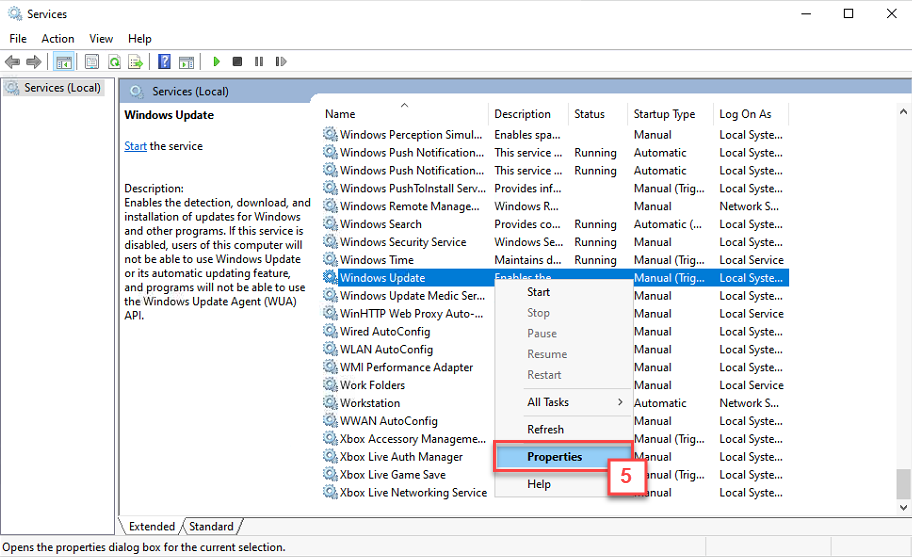Click gear icon beside Xbox Live Game Save
Image resolution: width=912 pixels, height=557 pixels.
330,474
